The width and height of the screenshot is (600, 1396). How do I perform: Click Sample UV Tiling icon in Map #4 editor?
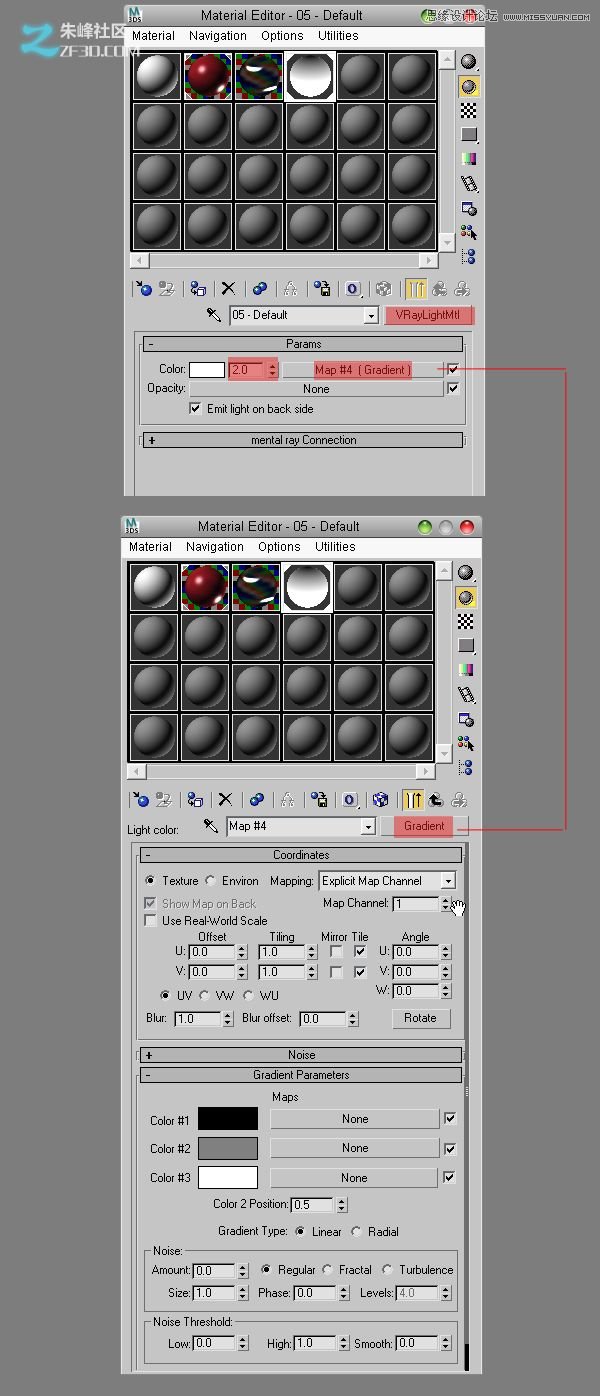[466, 646]
